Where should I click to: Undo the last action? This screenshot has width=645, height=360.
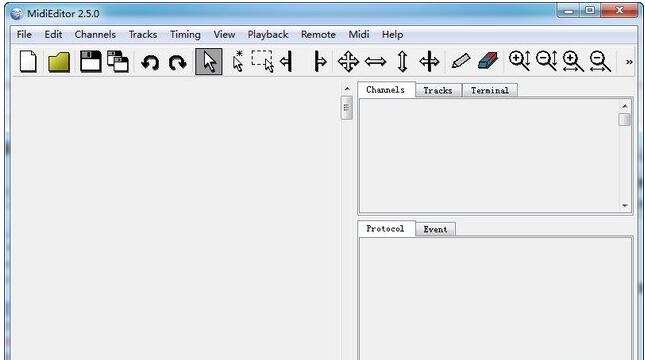coord(150,63)
